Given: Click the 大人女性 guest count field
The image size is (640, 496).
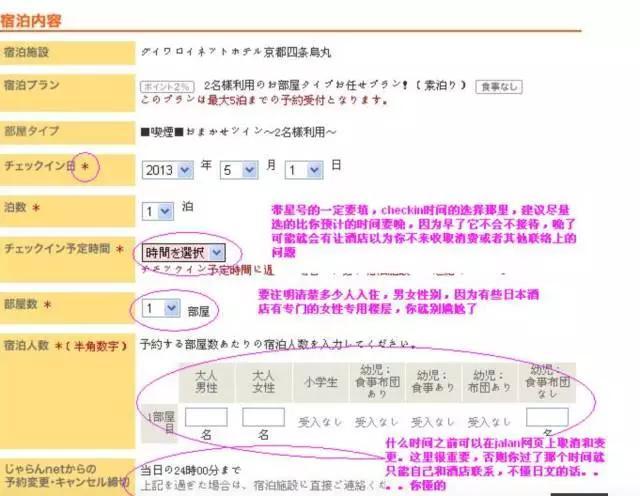Looking at the screenshot, I should 262,417.
